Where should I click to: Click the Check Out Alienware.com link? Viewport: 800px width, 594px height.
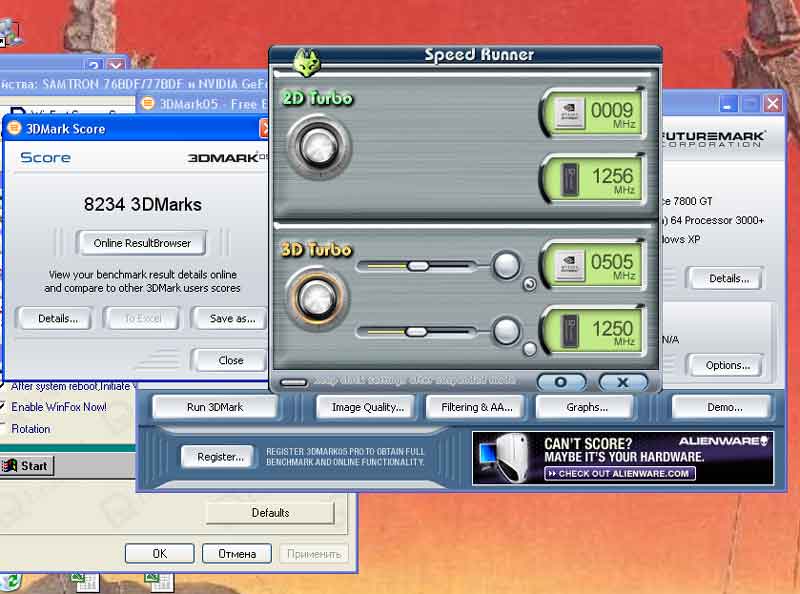click(x=620, y=474)
